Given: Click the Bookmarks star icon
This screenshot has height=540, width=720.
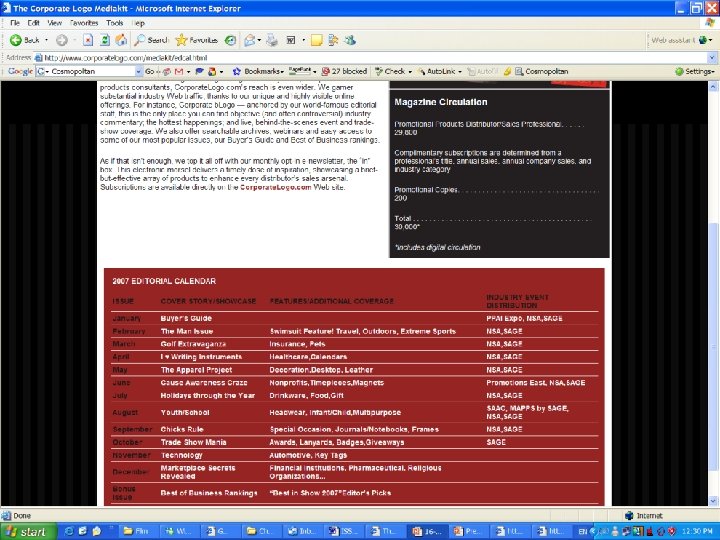Looking at the screenshot, I should point(236,71).
